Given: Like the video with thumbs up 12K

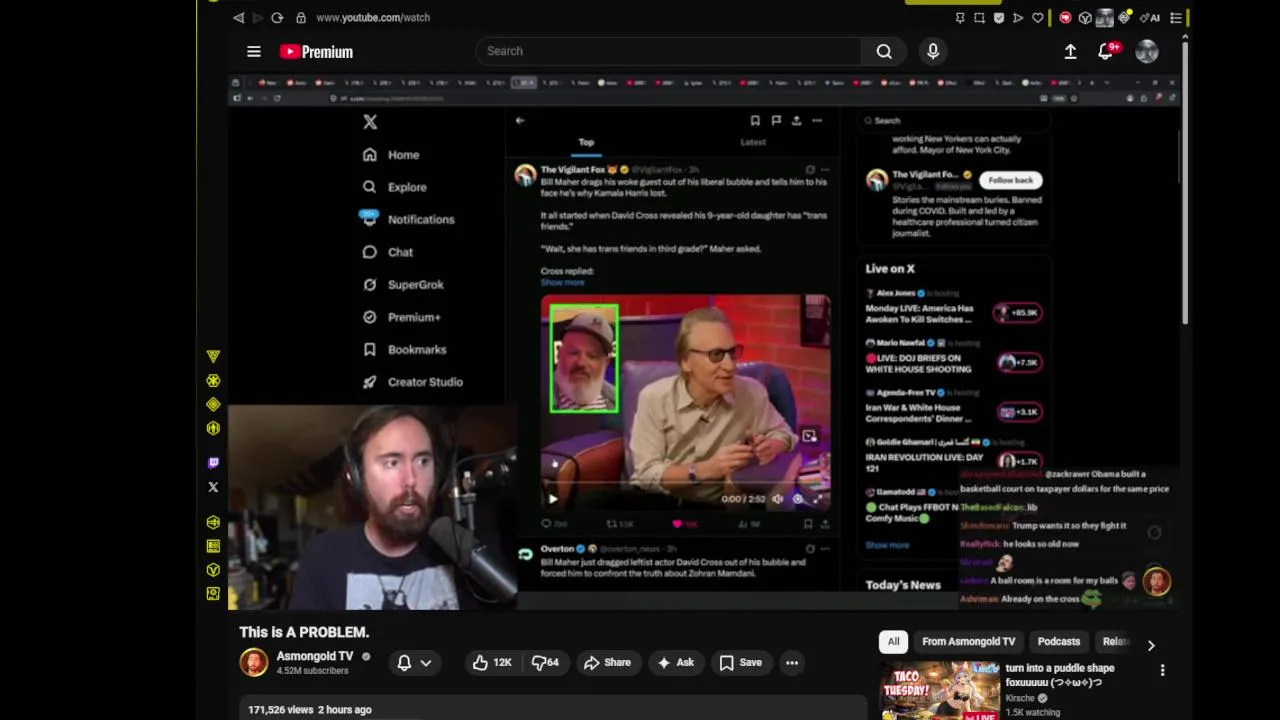Looking at the screenshot, I should click(x=492, y=662).
